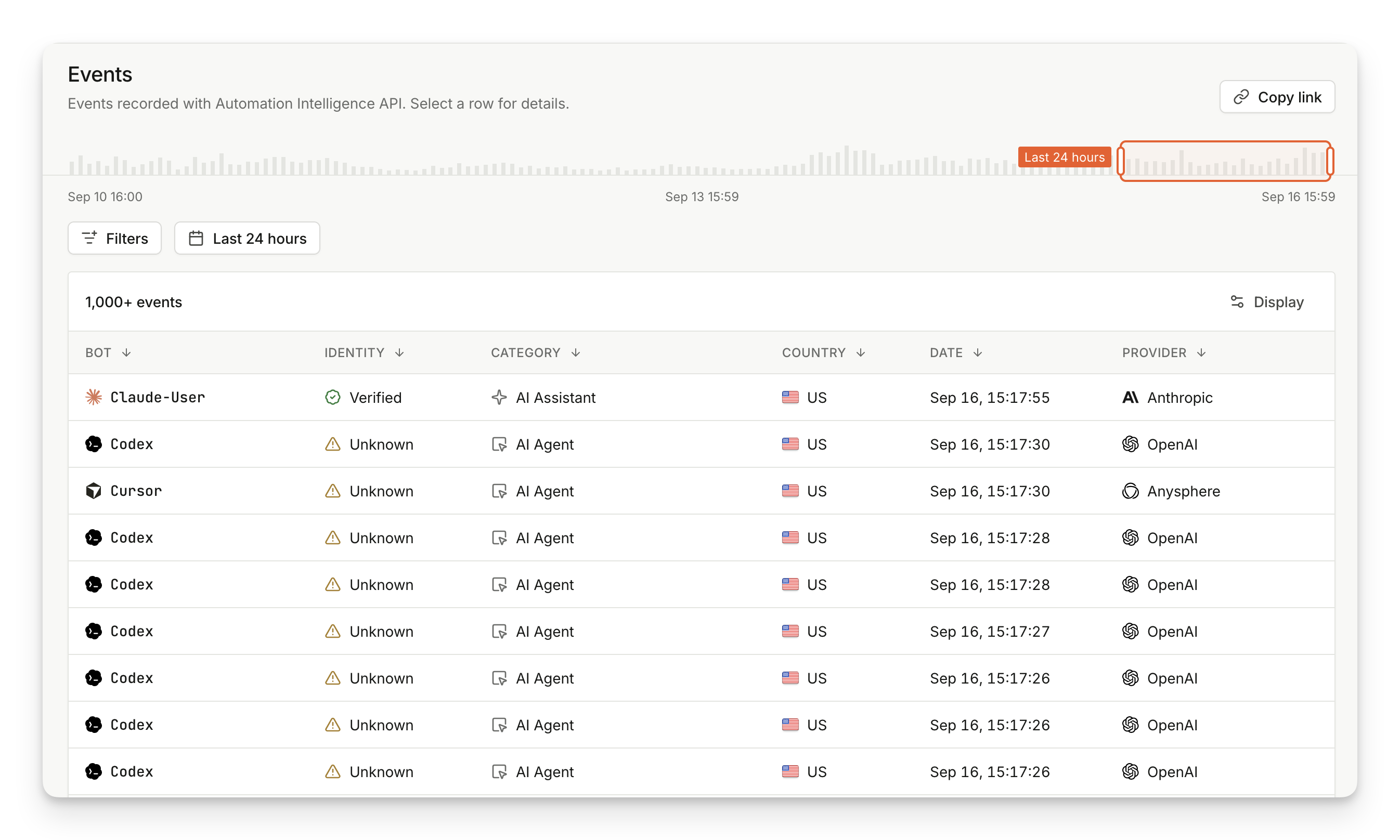Click the Cursor cube icon
Screen dimensions: 1400x840
pos(94,491)
